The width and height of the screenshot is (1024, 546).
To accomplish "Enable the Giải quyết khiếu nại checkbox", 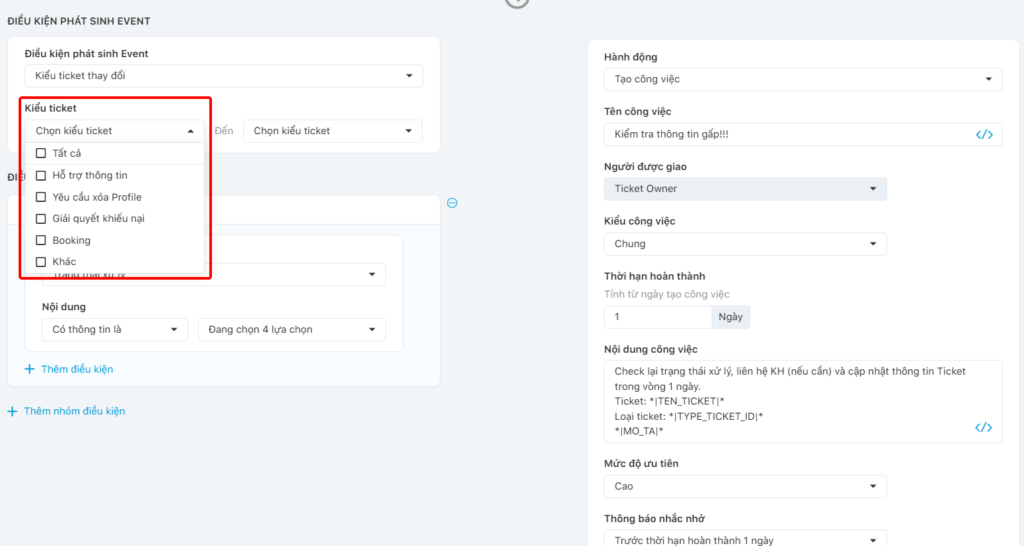I will [x=41, y=218].
